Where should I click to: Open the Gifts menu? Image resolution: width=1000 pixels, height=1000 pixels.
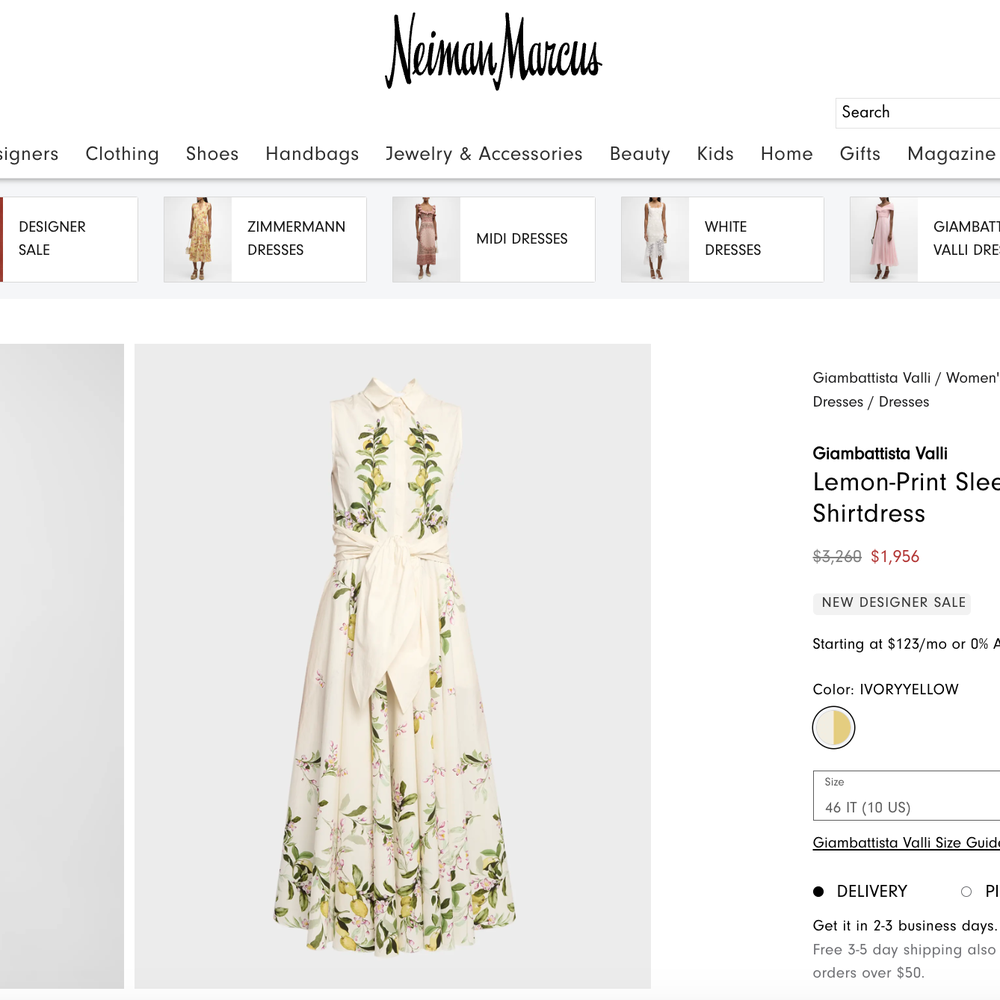(x=860, y=154)
